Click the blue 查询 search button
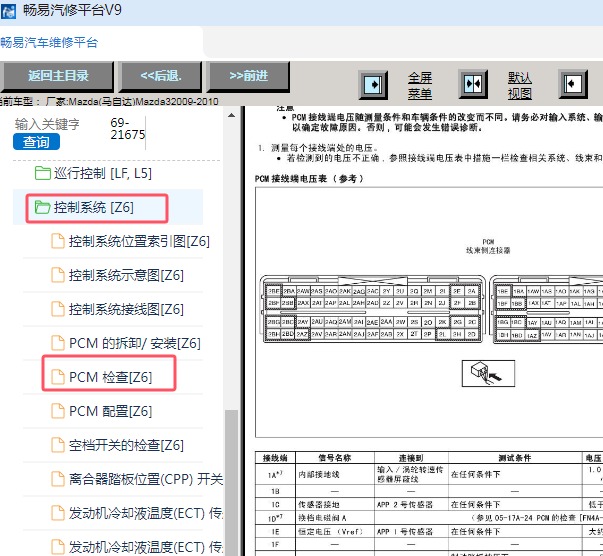603x556 pixels. 36,142
